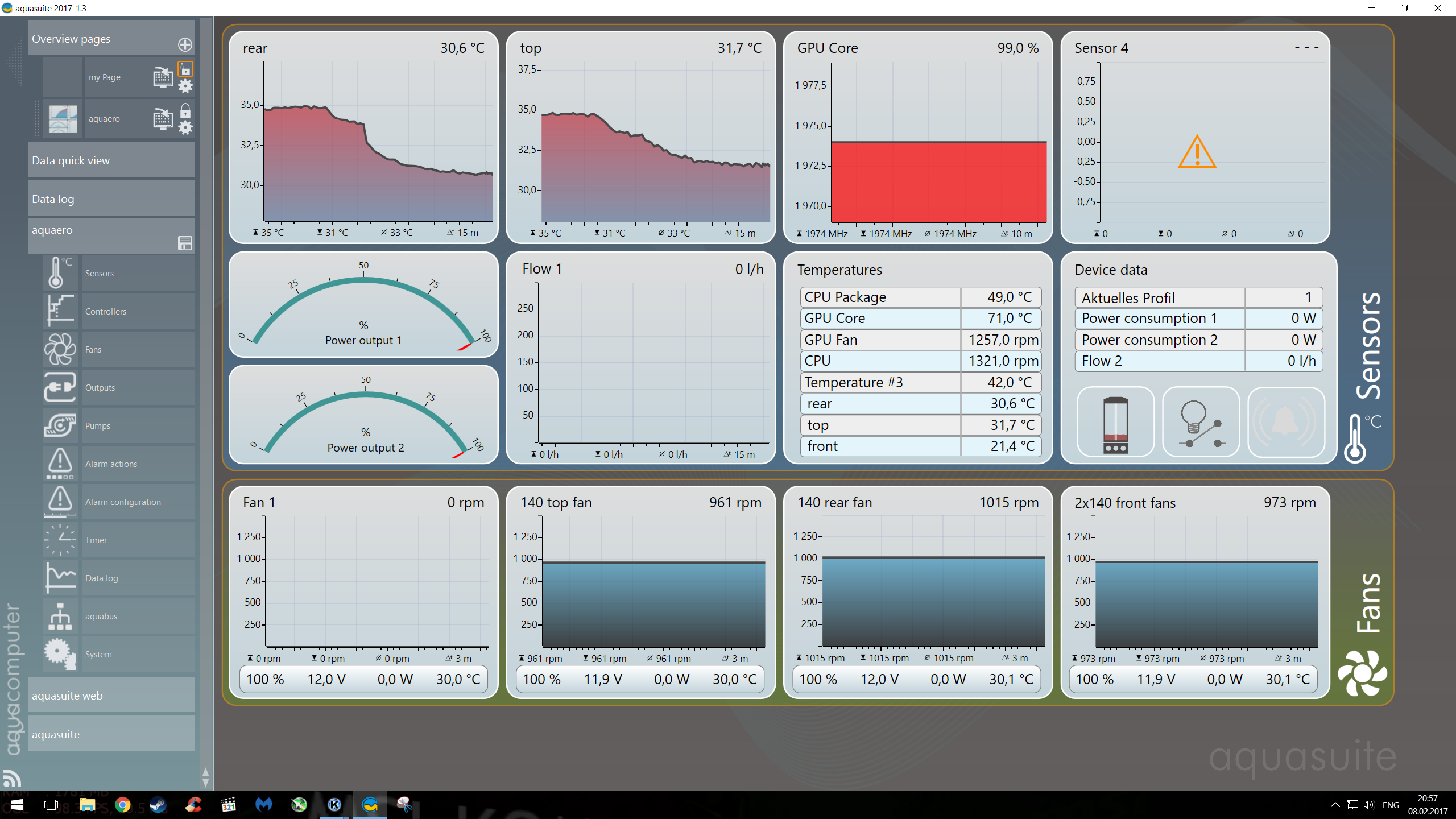Open the Controllers icon in sidebar

60,311
